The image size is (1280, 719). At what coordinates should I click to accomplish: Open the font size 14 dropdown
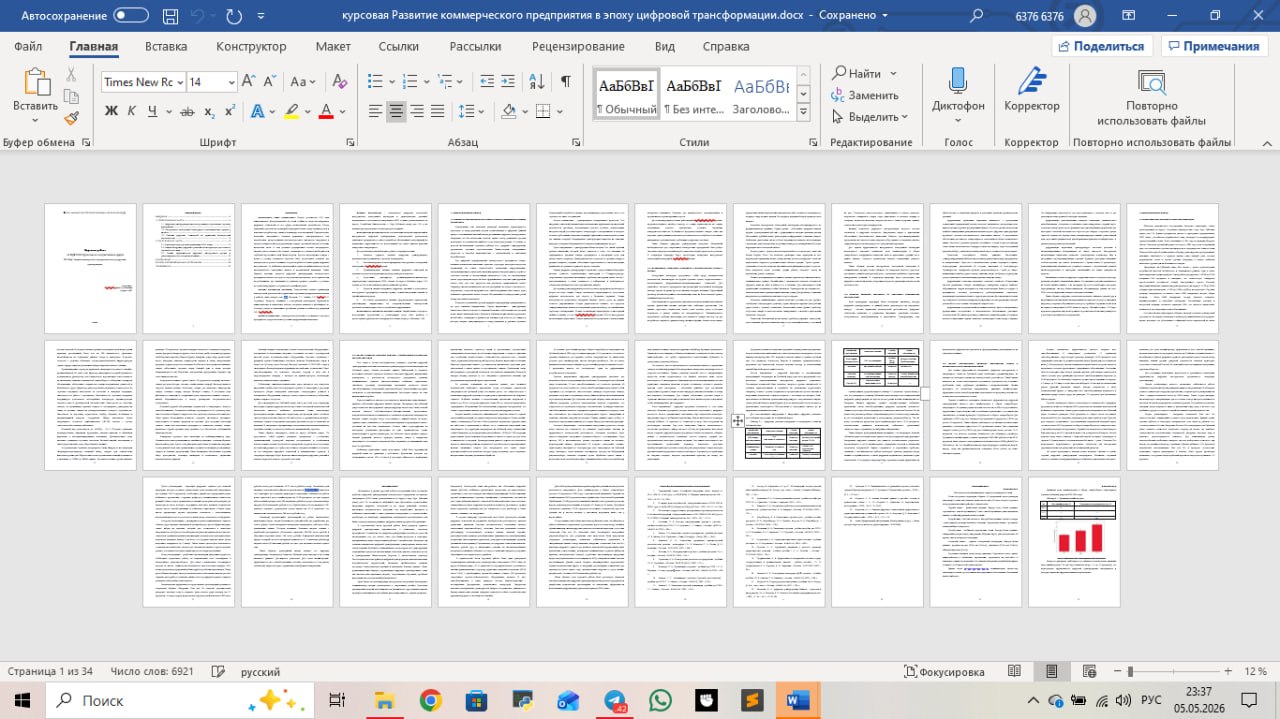click(231, 82)
